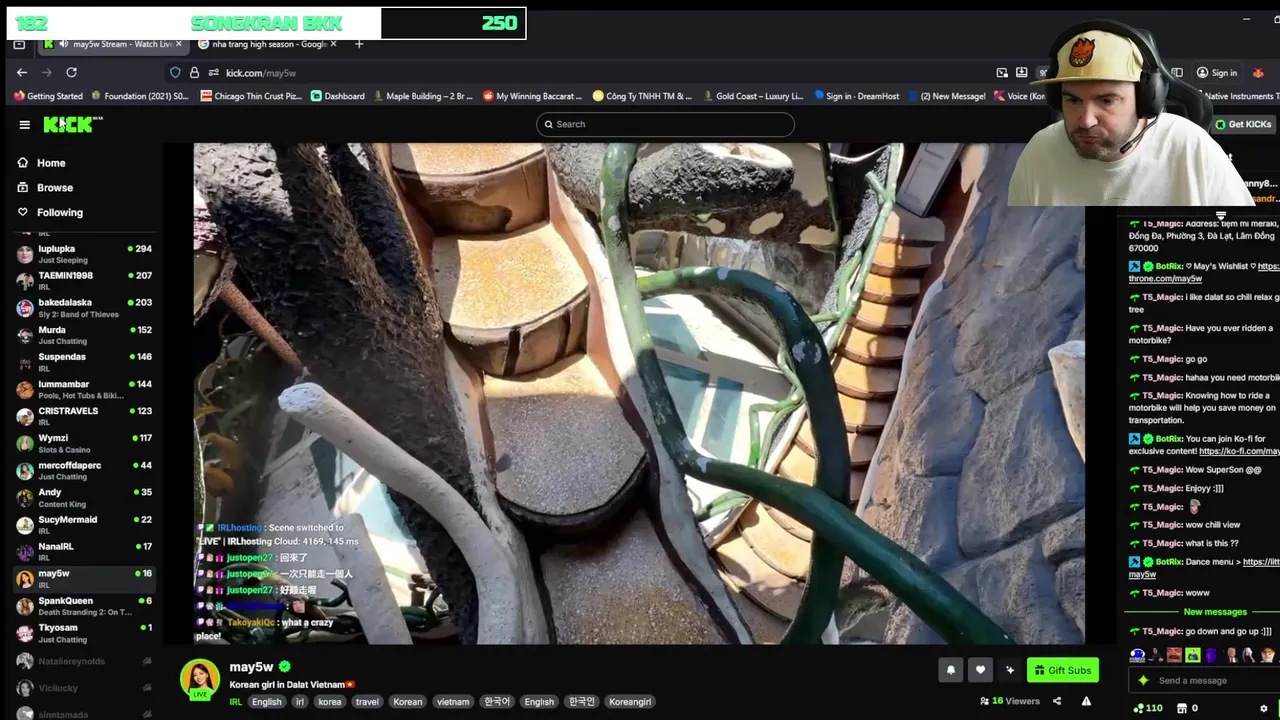Open the Getting Started bookmark
Viewport: 1280px width, 720px height.
[48, 96]
